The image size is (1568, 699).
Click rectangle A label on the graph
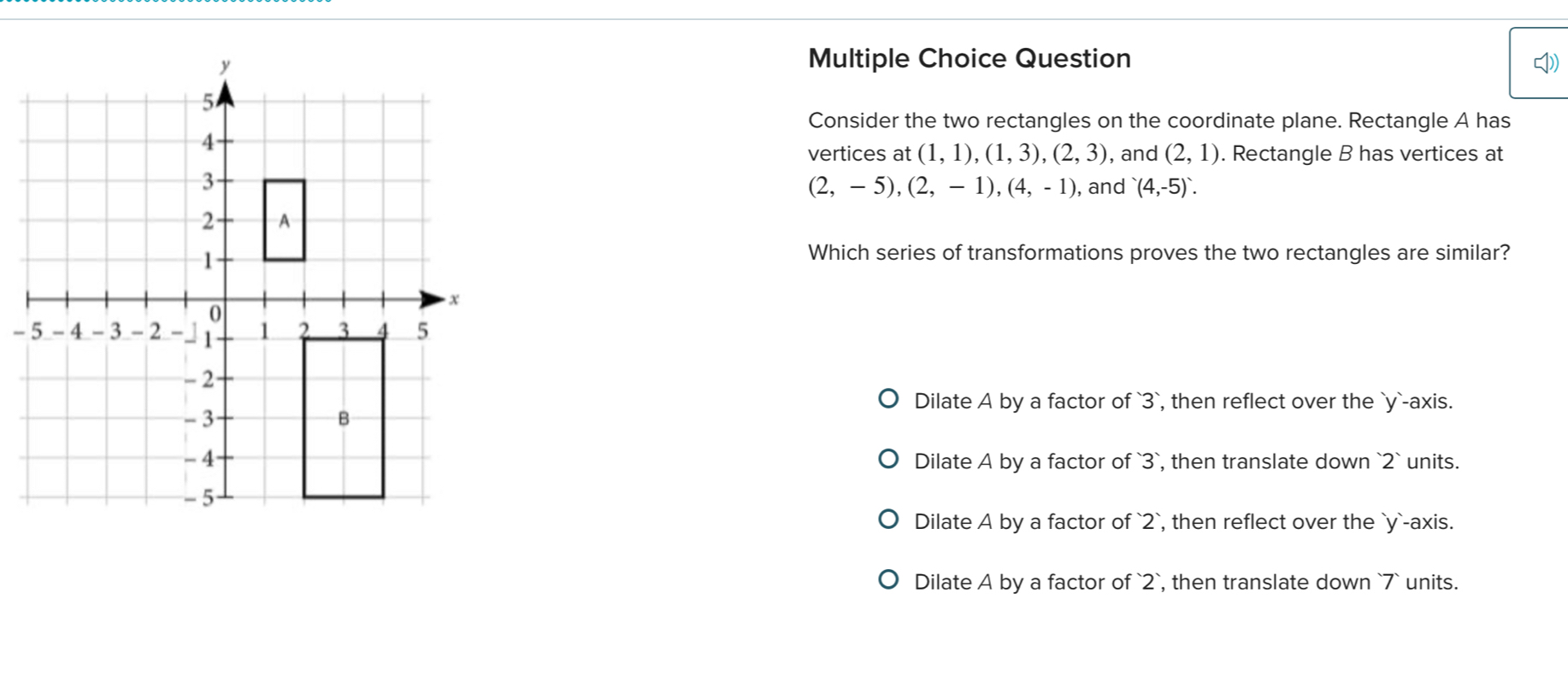285,221
